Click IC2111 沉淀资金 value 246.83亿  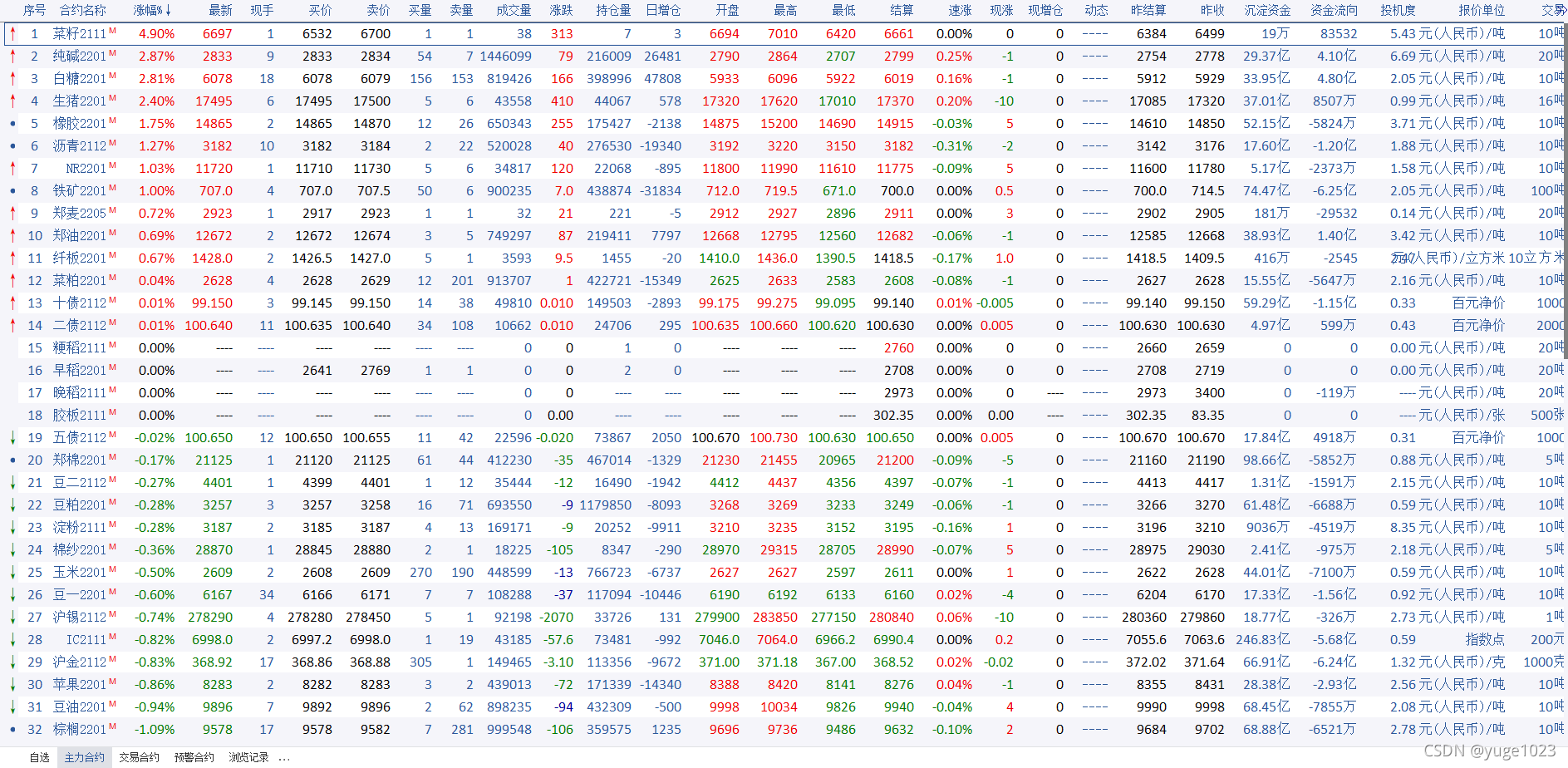tap(1263, 640)
